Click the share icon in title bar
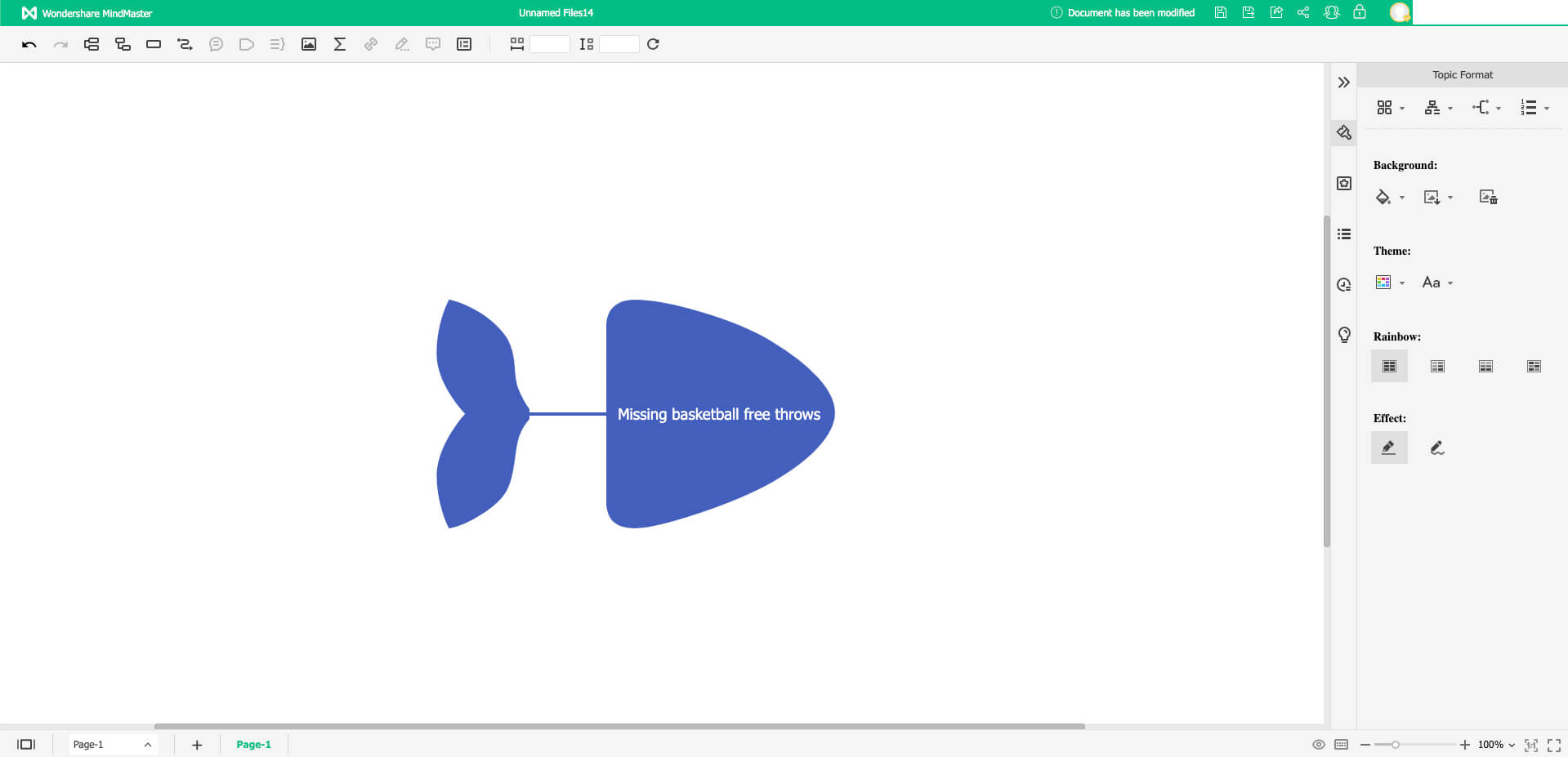 1303,12
